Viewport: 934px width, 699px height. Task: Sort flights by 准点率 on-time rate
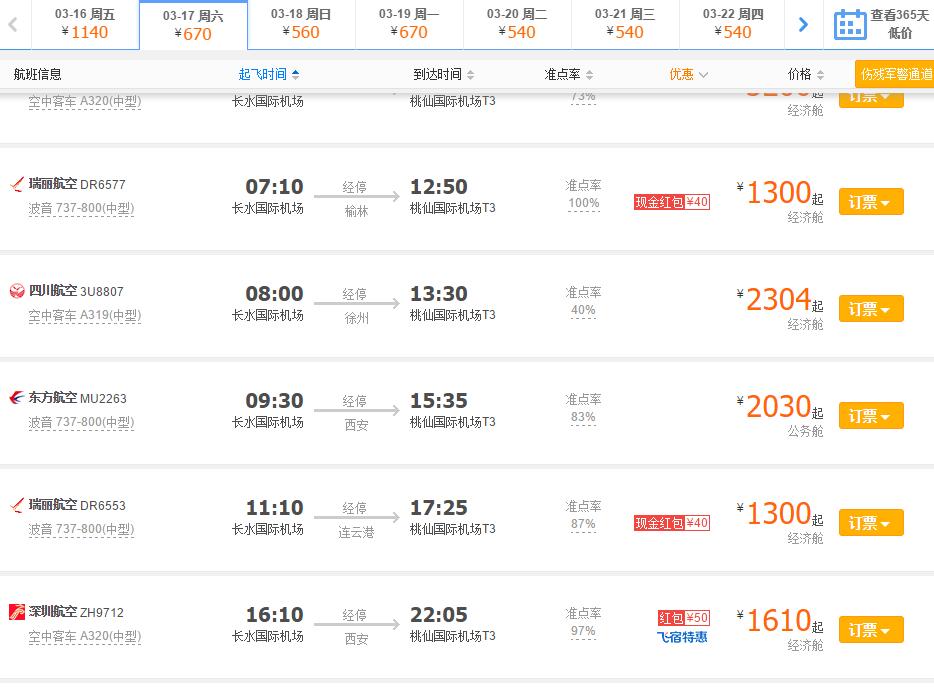click(x=569, y=74)
